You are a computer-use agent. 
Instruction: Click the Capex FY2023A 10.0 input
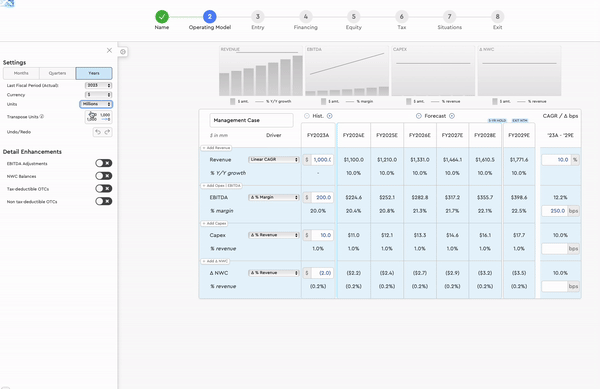pos(322,235)
